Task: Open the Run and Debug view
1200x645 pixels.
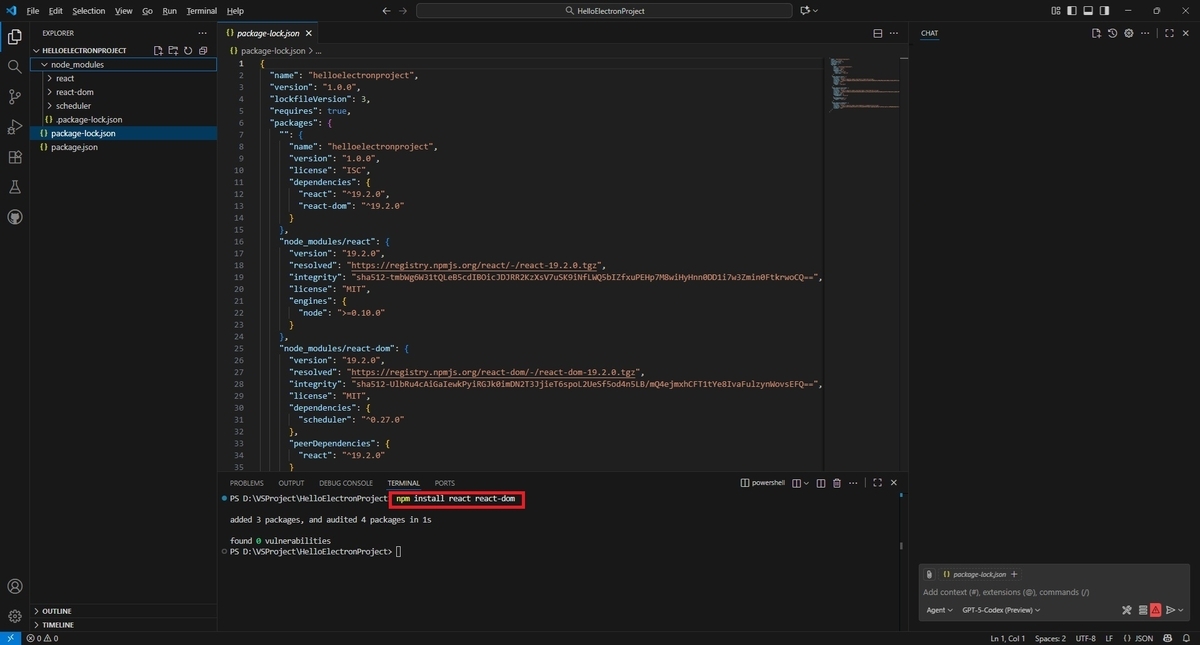Action: pos(14,126)
